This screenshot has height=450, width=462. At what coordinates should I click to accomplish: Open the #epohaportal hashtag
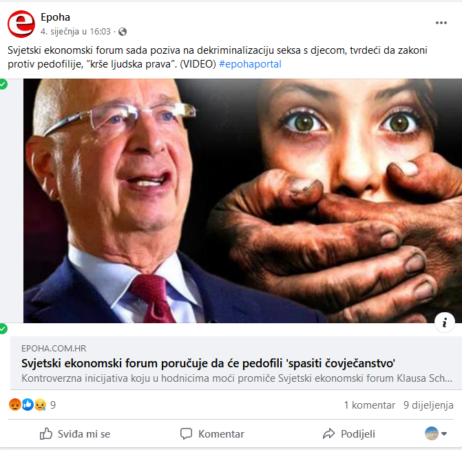(250, 64)
